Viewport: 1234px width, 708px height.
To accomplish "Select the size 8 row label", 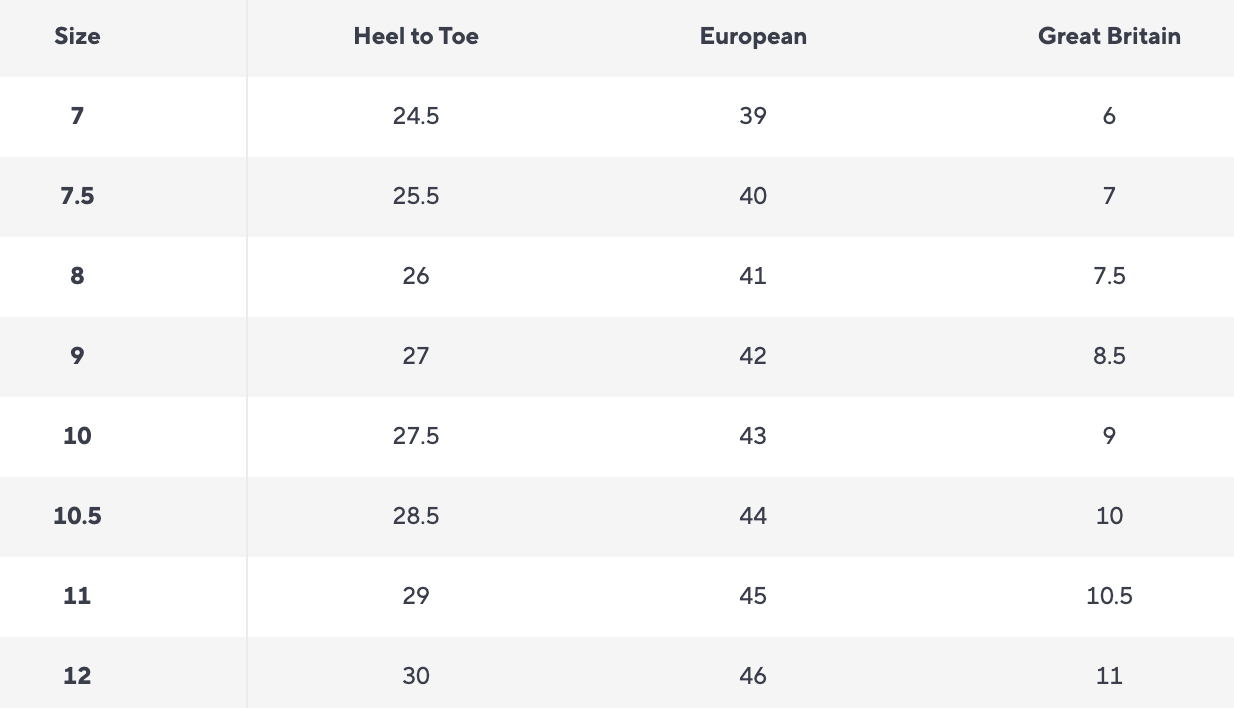I will pos(77,276).
